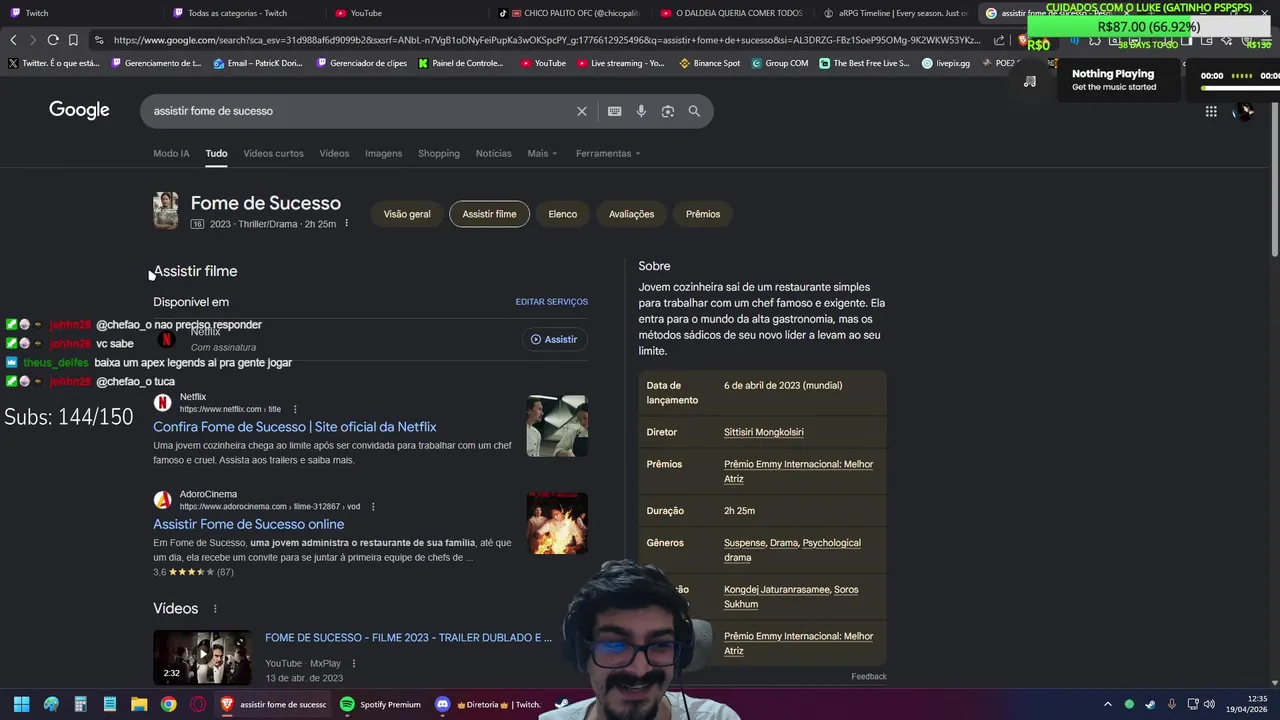Click the magnifying glass search button

[x=694, y=111]
